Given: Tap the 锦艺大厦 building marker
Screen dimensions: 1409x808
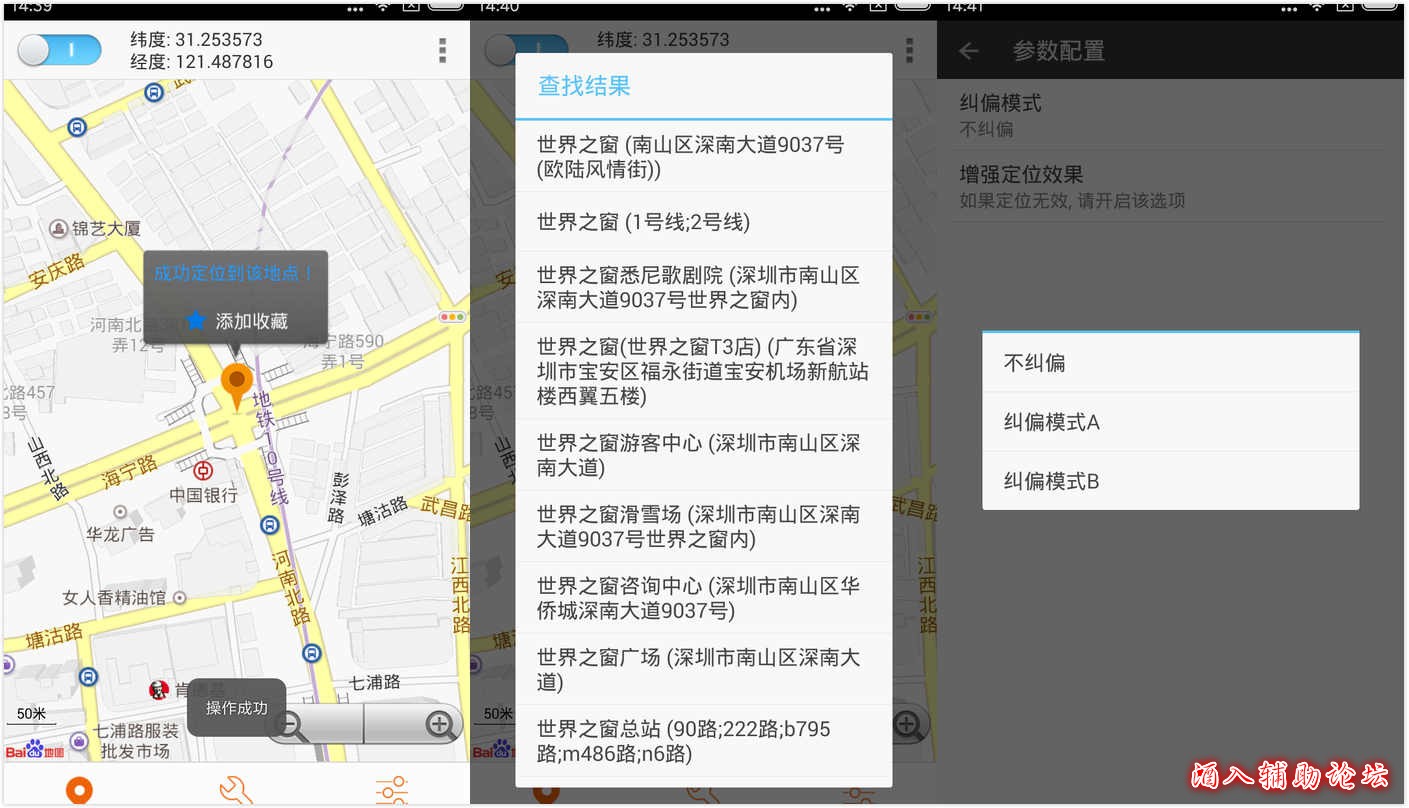Looking at the screenshot, I should tap(58, 229).
